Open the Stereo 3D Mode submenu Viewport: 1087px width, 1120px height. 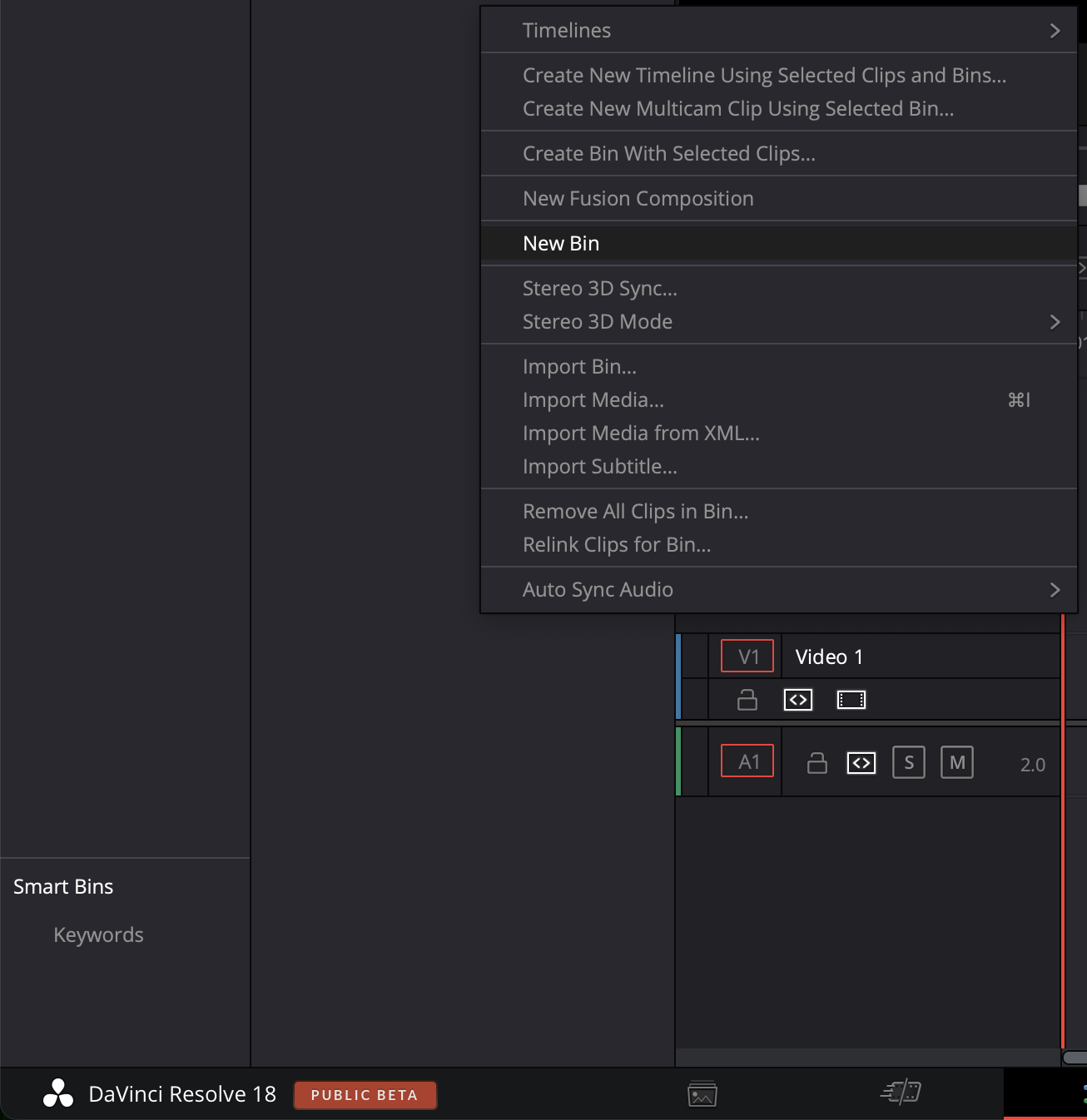pos(779,322)
